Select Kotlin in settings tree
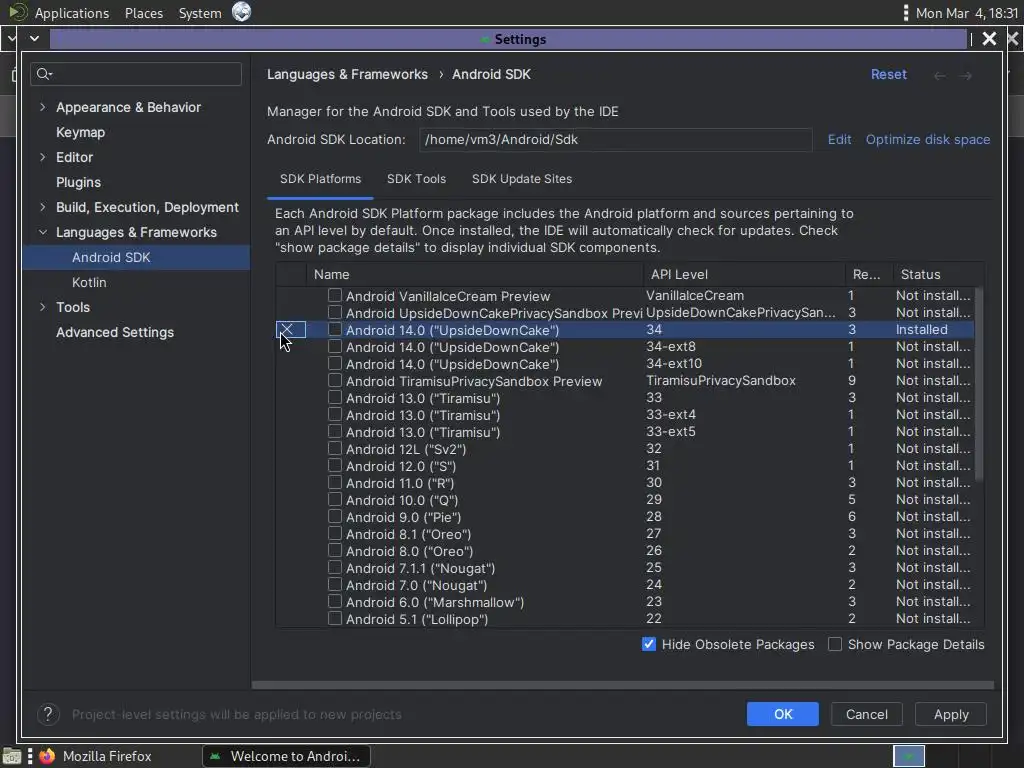The width and height of the screenshot is (1024, 768). click(89, 282)
